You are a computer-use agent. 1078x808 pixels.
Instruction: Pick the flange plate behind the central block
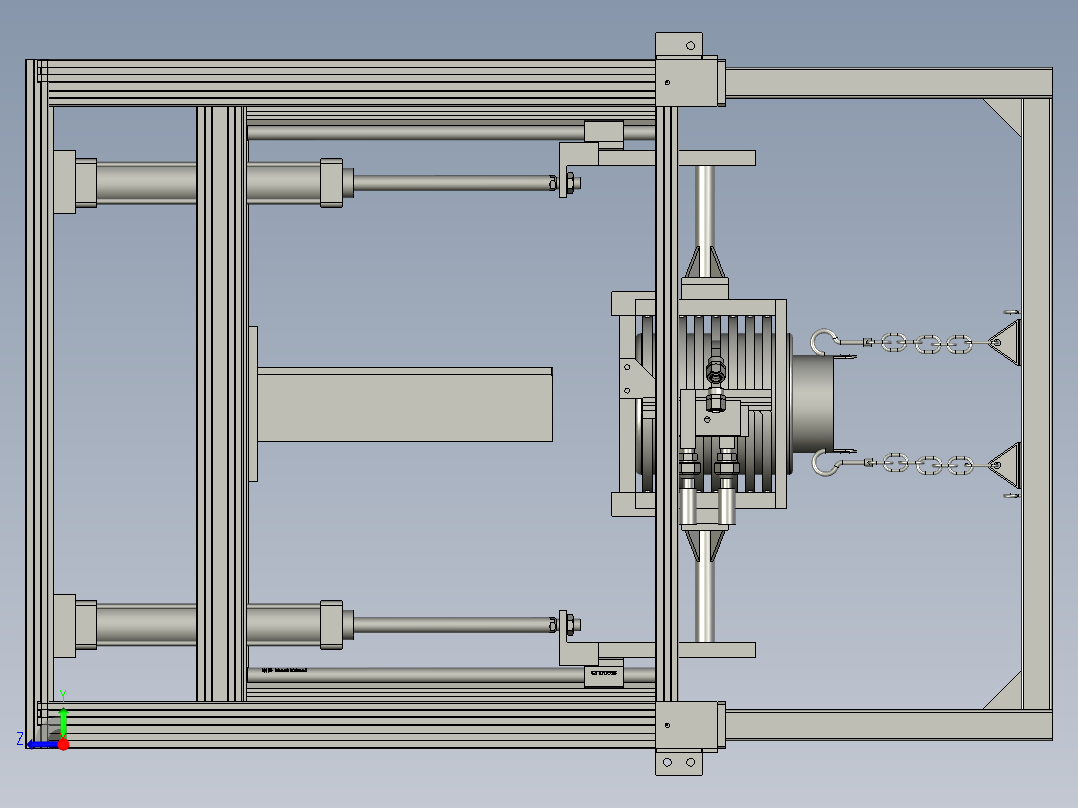tap(253, 404)
